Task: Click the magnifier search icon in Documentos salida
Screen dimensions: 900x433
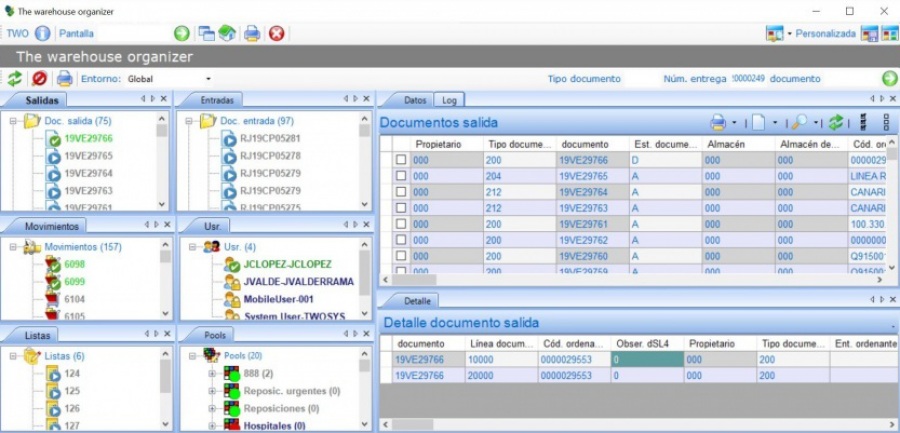Action: [x=799, y=122]
